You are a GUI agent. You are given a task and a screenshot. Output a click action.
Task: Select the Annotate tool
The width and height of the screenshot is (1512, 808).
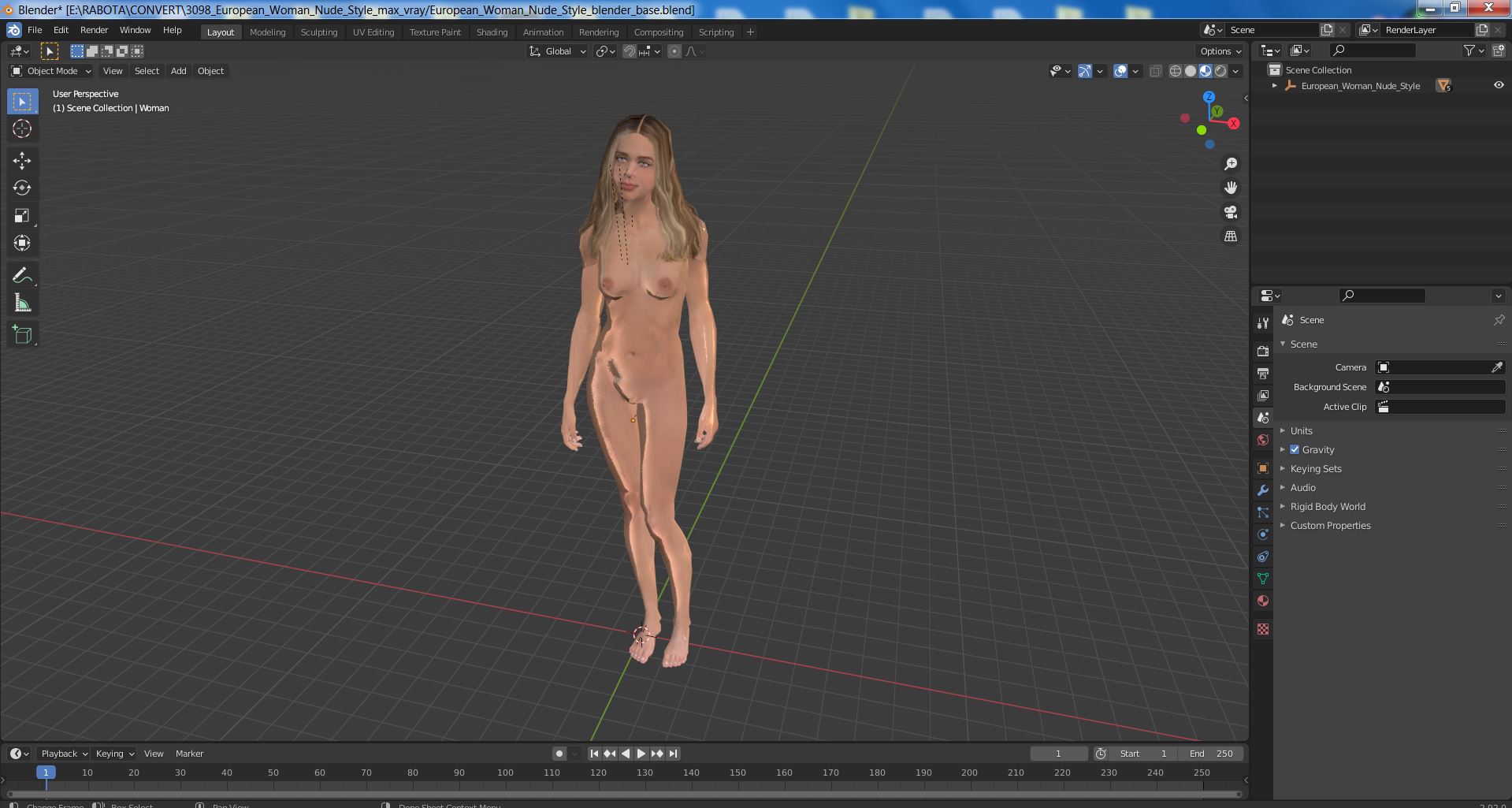pos(22,275)
